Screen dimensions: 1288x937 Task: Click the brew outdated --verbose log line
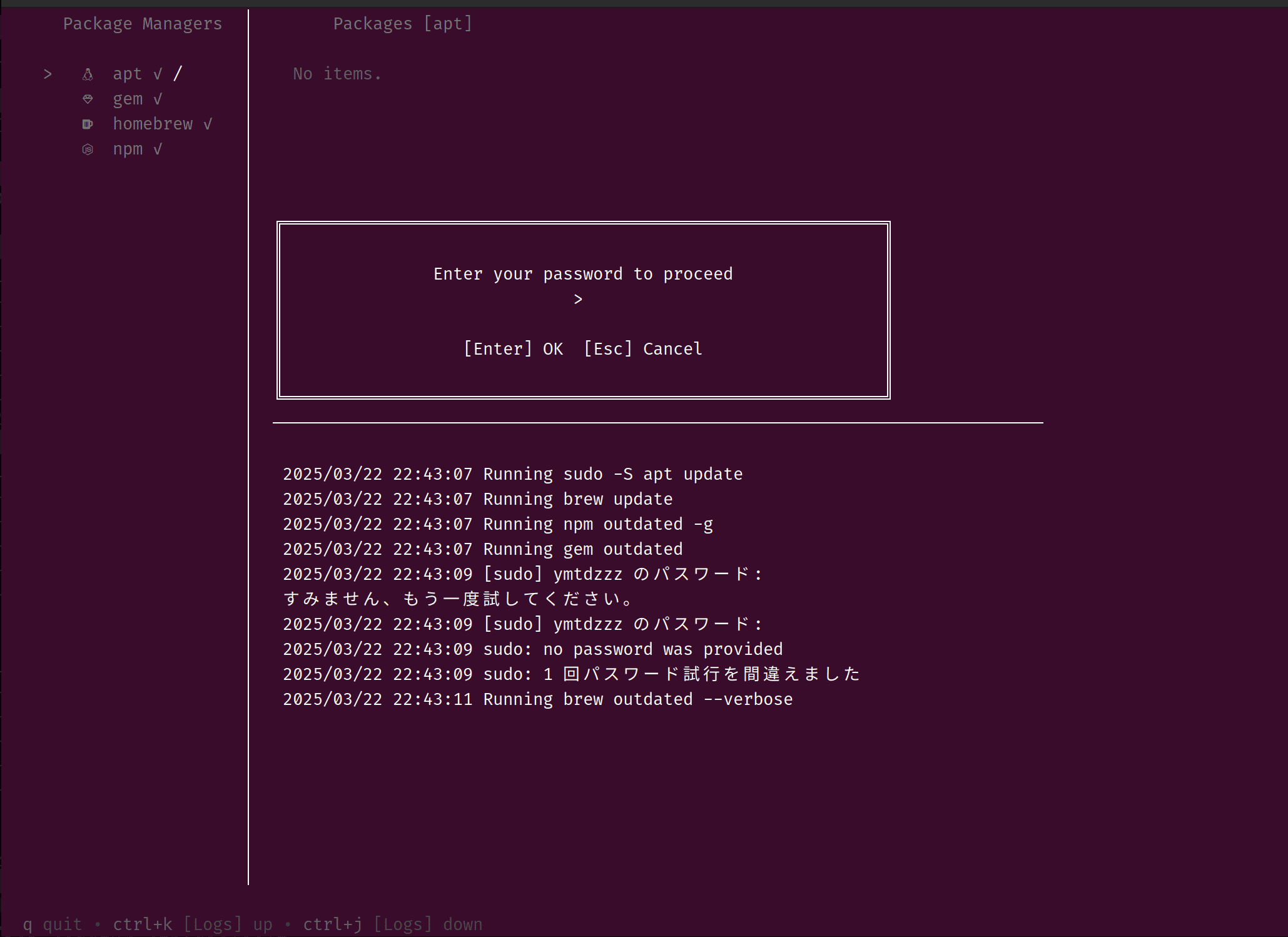pyautogui.click(x=537, y=699)
